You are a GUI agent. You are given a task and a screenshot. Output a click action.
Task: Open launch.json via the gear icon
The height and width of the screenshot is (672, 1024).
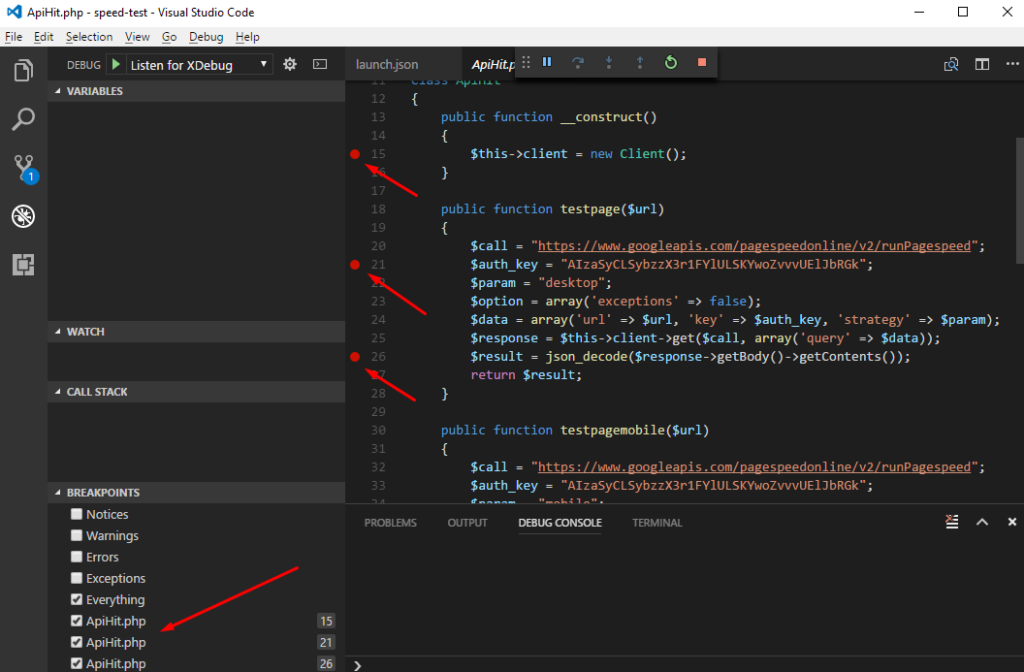[x=290, y=64]
